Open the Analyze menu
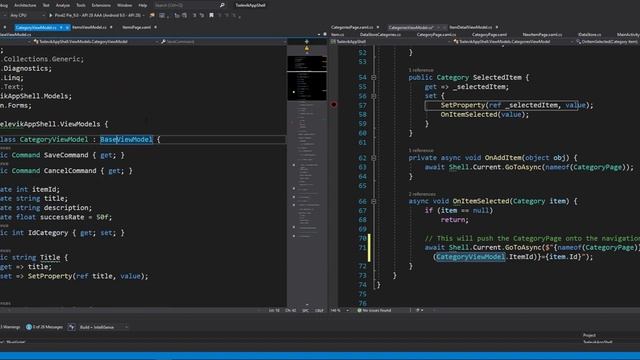The width and height of the screenshot is (640, 360). tap(62, 5)
